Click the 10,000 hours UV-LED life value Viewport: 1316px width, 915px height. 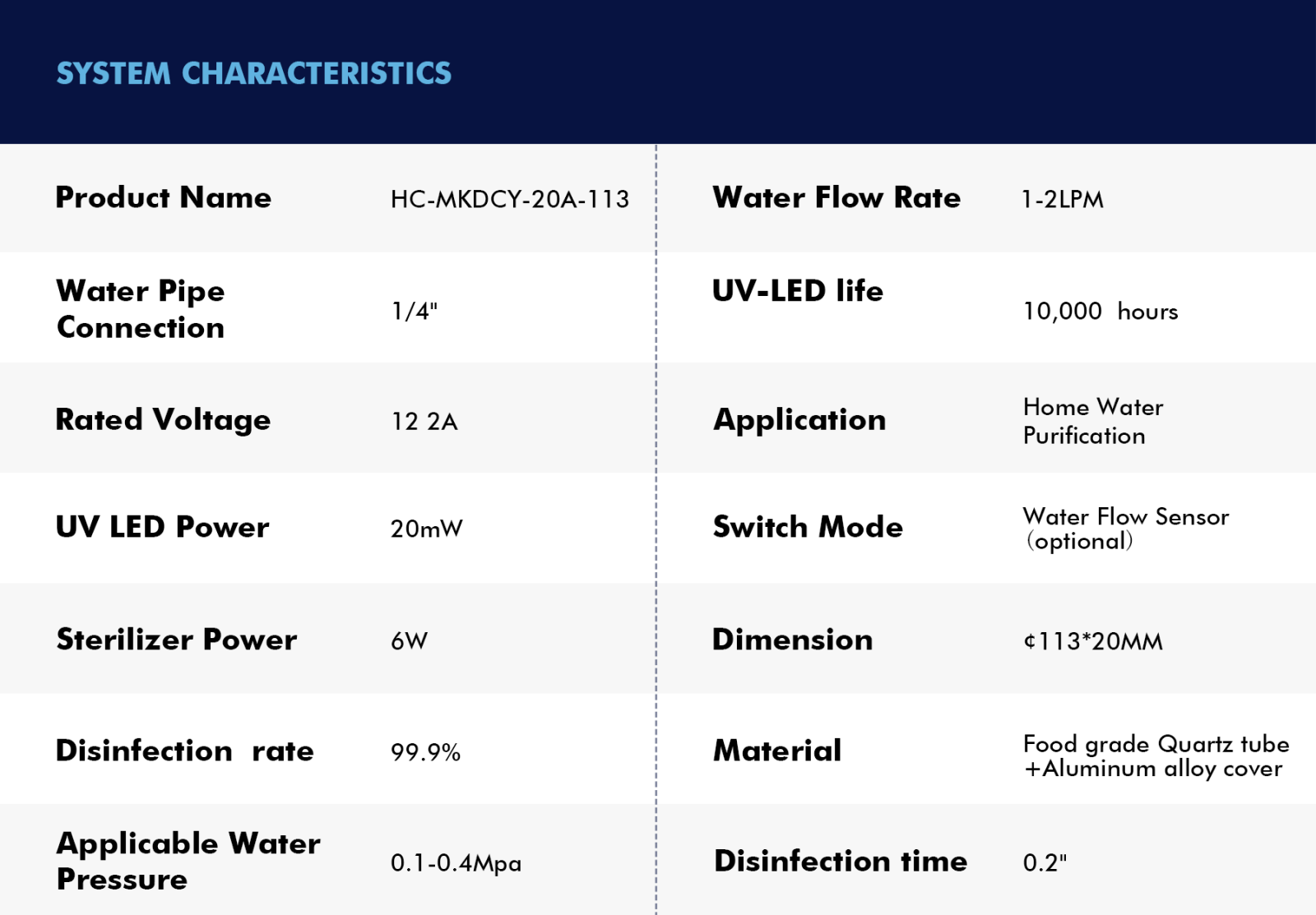pos(1100,312)
